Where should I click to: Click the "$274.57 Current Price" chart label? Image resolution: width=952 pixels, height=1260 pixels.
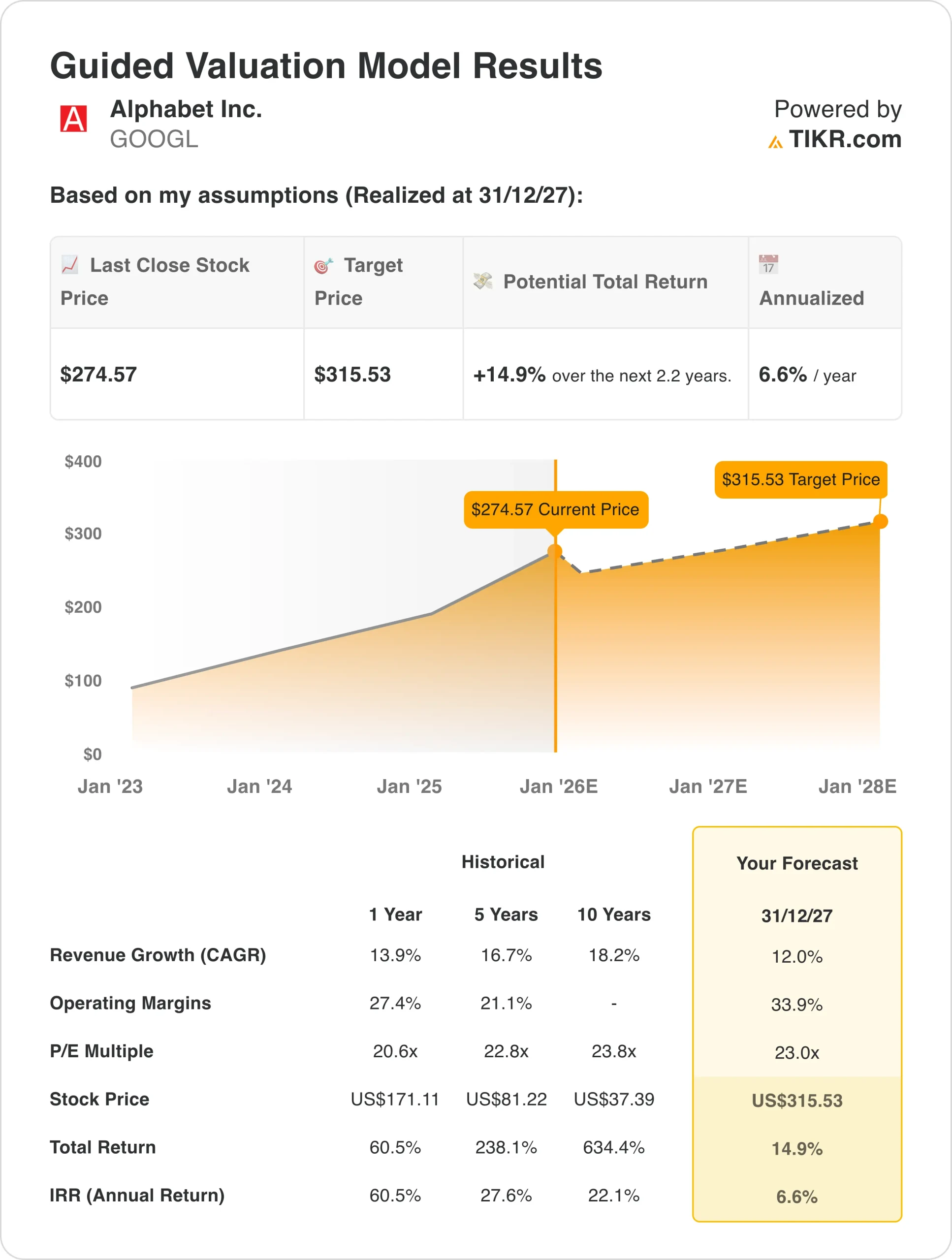pos(555,509)
